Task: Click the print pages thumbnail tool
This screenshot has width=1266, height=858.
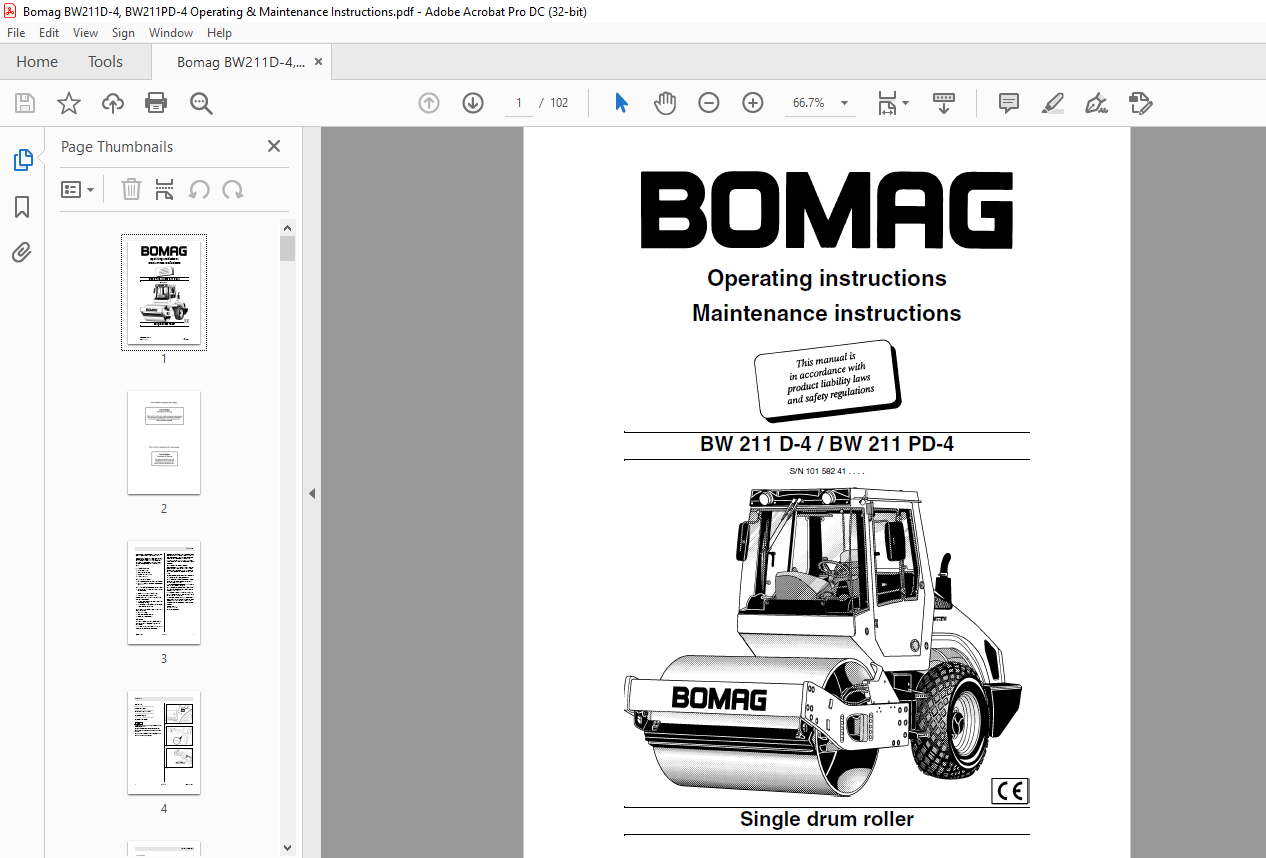Action: point(165,189)
